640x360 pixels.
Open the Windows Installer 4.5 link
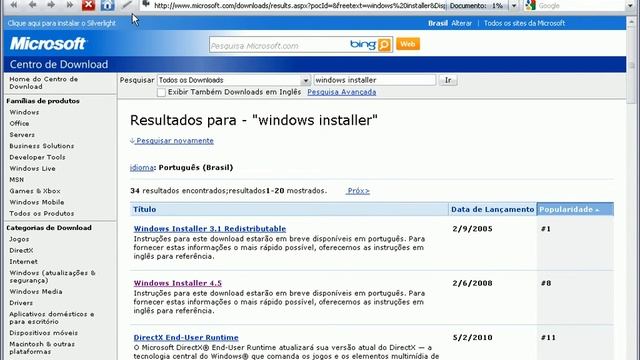point(178,283)
